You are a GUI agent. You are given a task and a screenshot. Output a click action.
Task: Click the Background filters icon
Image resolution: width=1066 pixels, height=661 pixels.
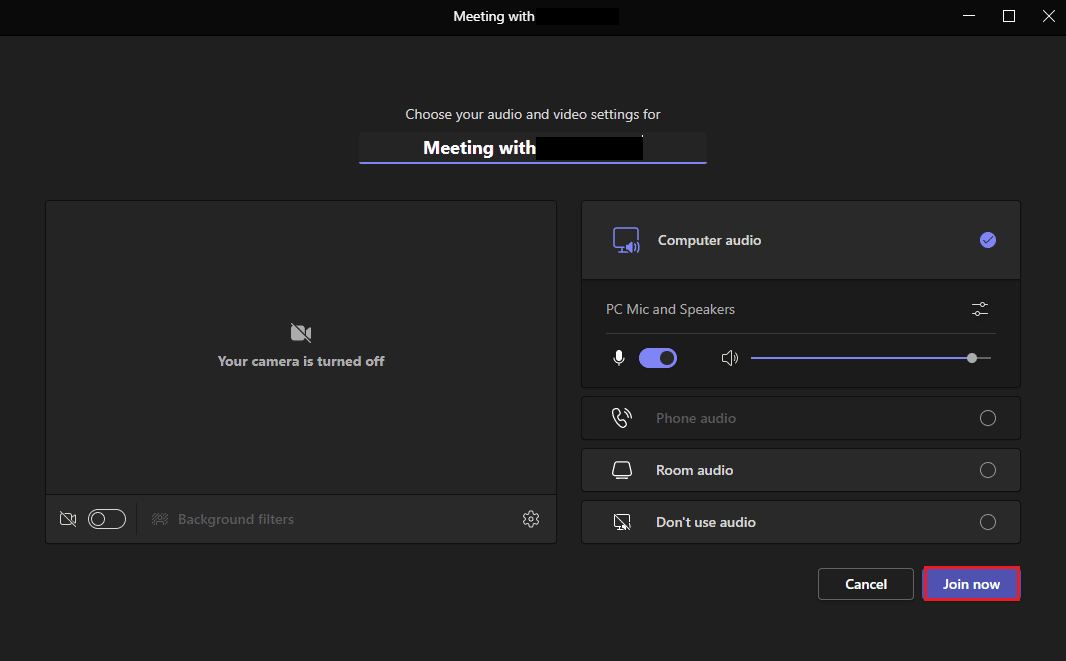(160, 519)
